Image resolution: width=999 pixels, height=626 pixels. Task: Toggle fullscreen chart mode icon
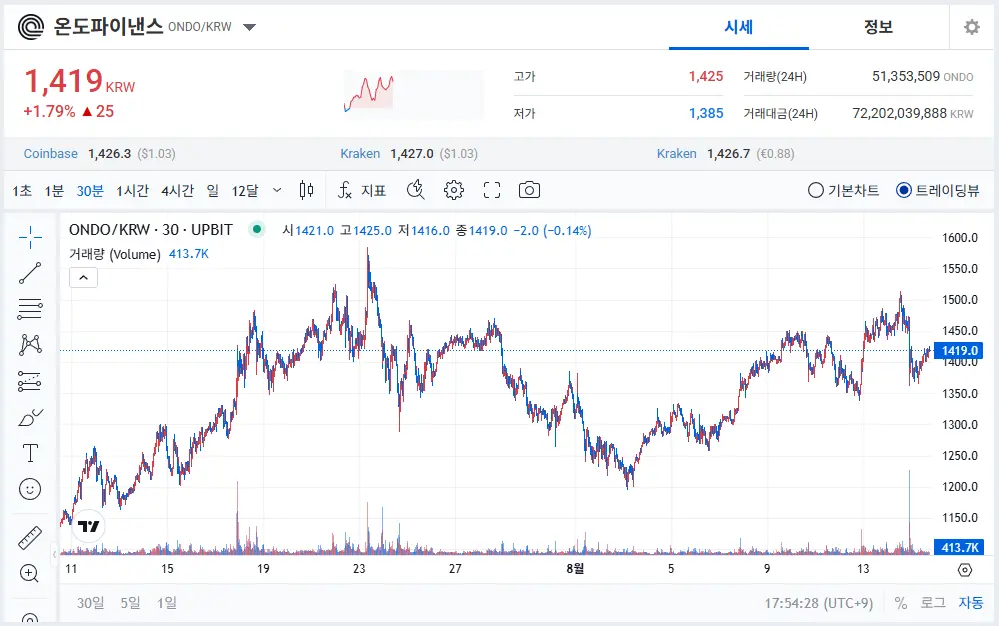coord(492,190)
